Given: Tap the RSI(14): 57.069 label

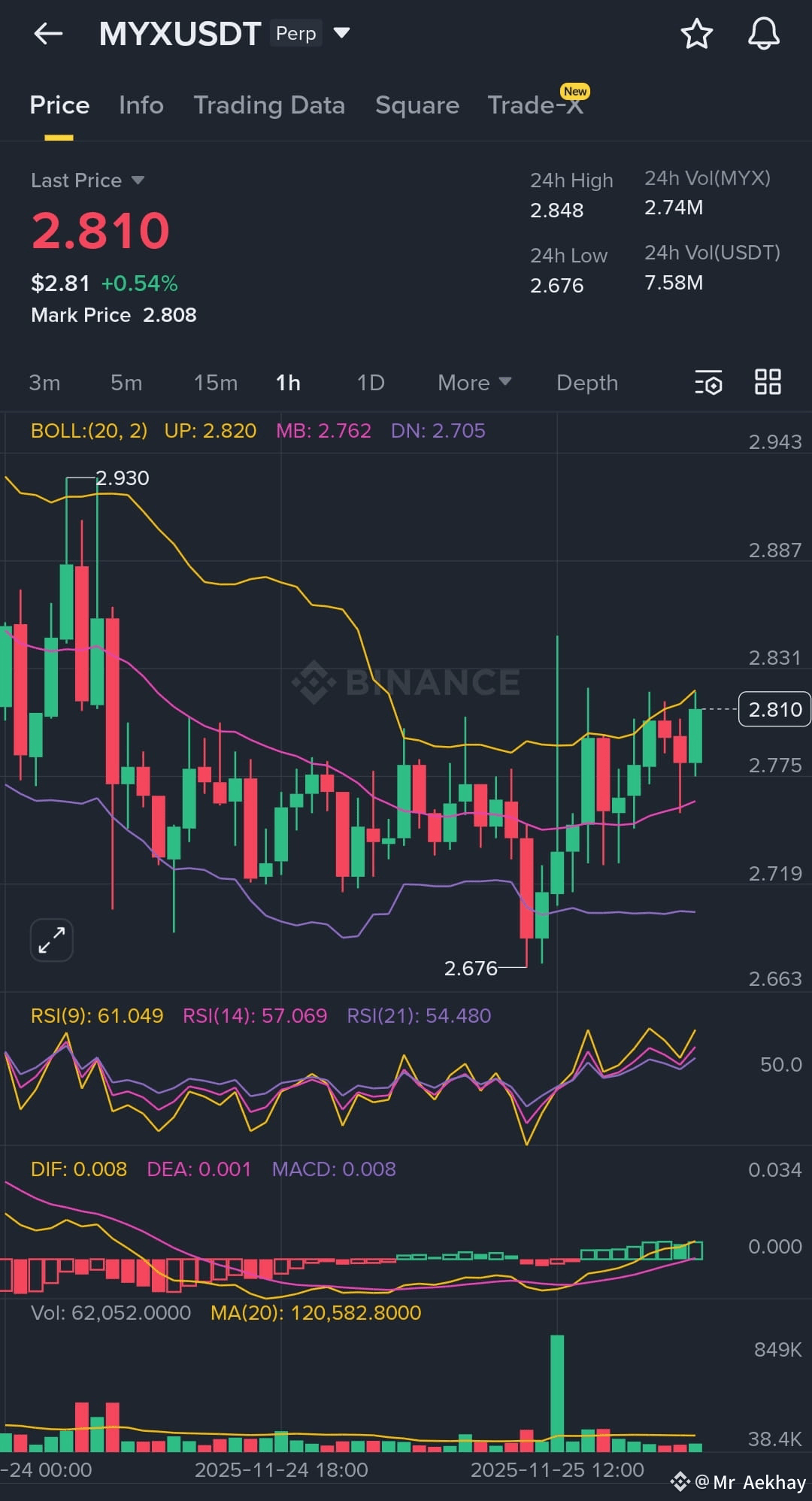Looking at the screenshot, I should (x=255, y=1016).
